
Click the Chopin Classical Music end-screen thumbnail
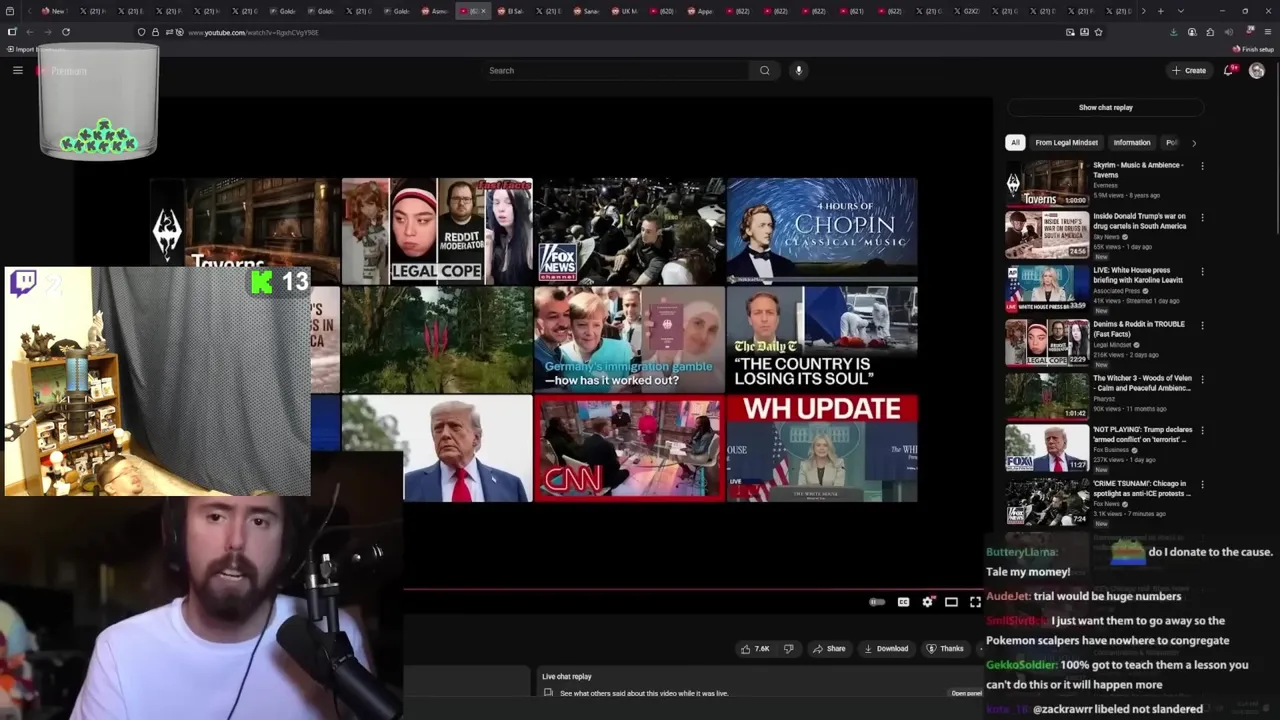click(x=822, y=231)
